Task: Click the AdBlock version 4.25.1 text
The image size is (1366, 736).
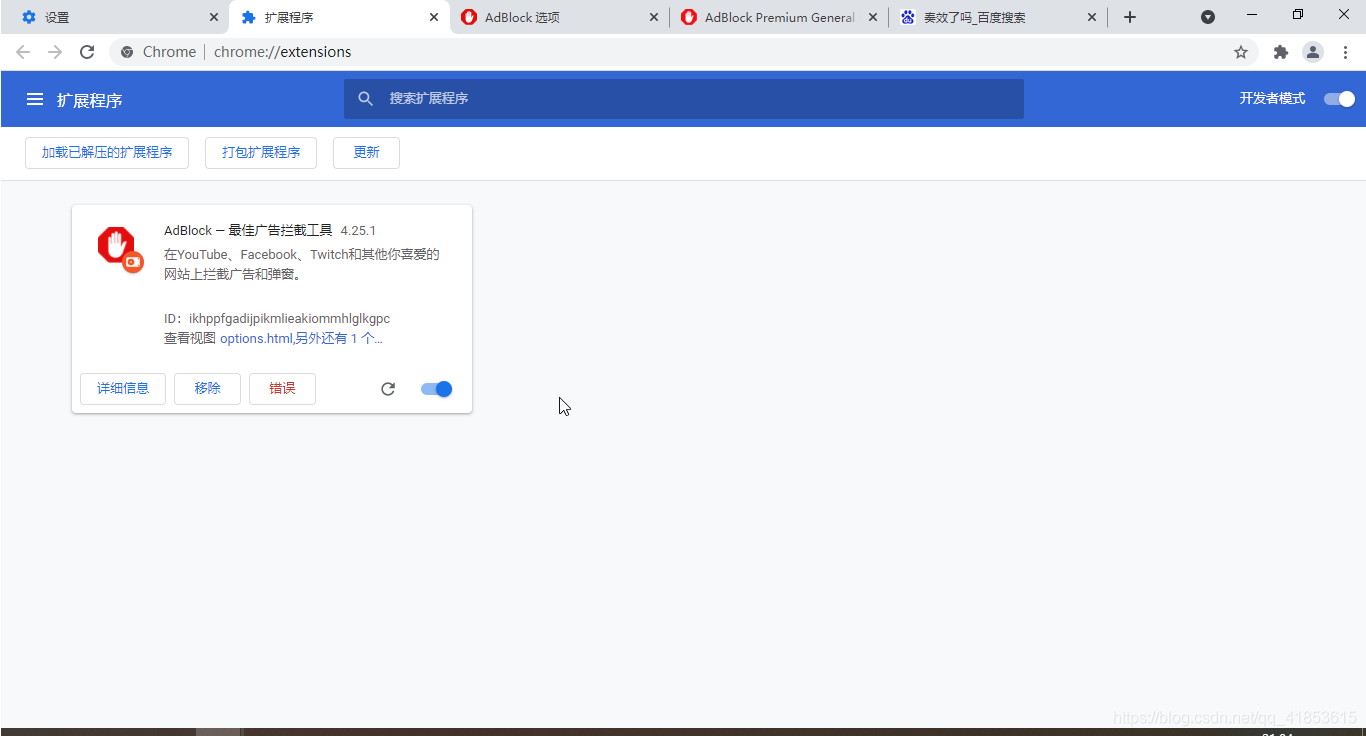Action: tap(358, 231)
